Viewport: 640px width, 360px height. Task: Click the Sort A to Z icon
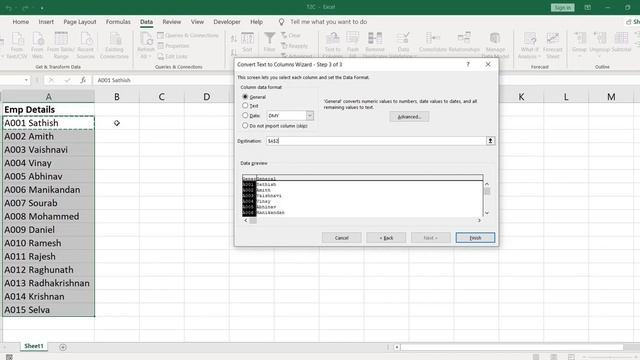(x=233, y=39)
